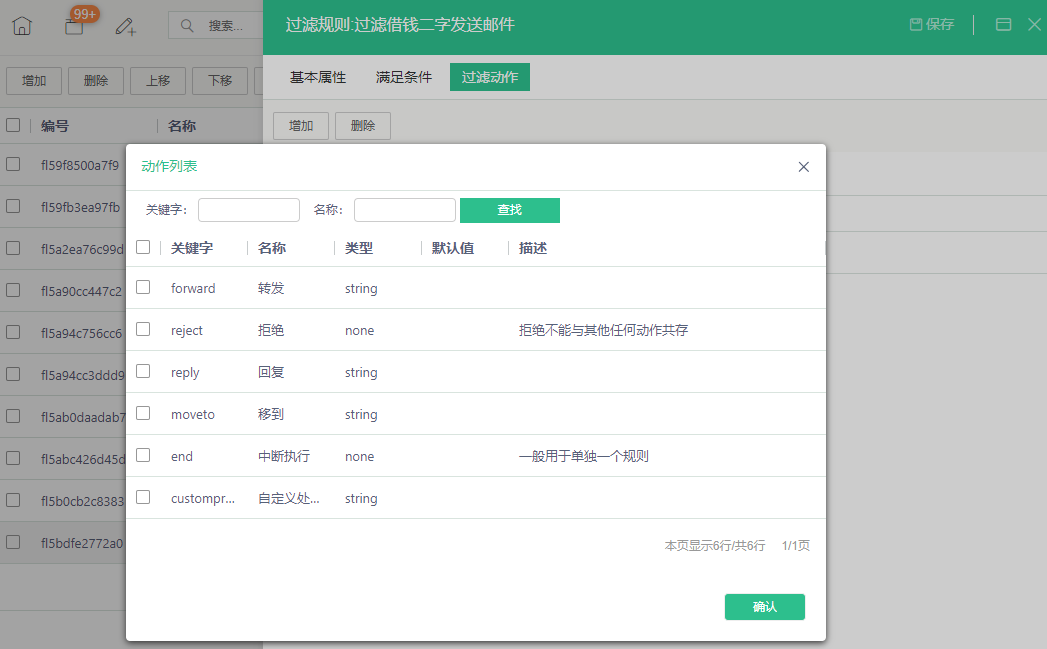Focus the 关键字 input field

coord(249,210)
